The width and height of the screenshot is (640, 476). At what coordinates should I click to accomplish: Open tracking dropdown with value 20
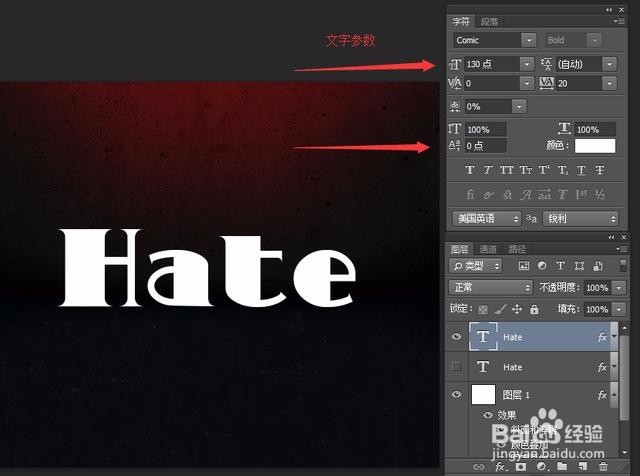pos(609,83)
